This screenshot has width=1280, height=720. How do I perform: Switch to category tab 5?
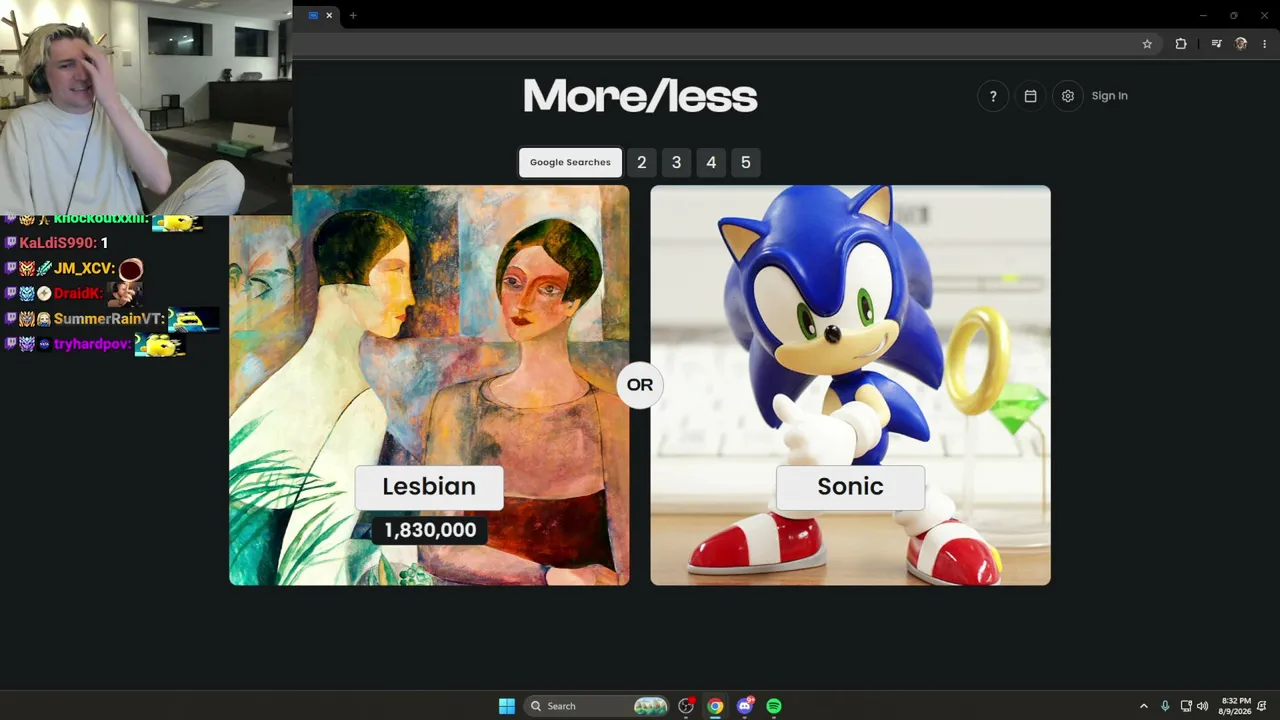745,162
